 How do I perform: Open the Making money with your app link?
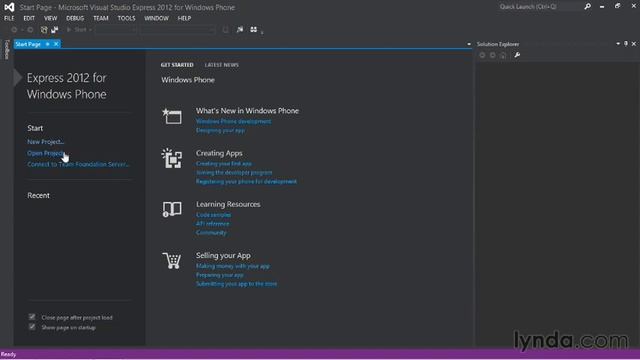[233, 266]
